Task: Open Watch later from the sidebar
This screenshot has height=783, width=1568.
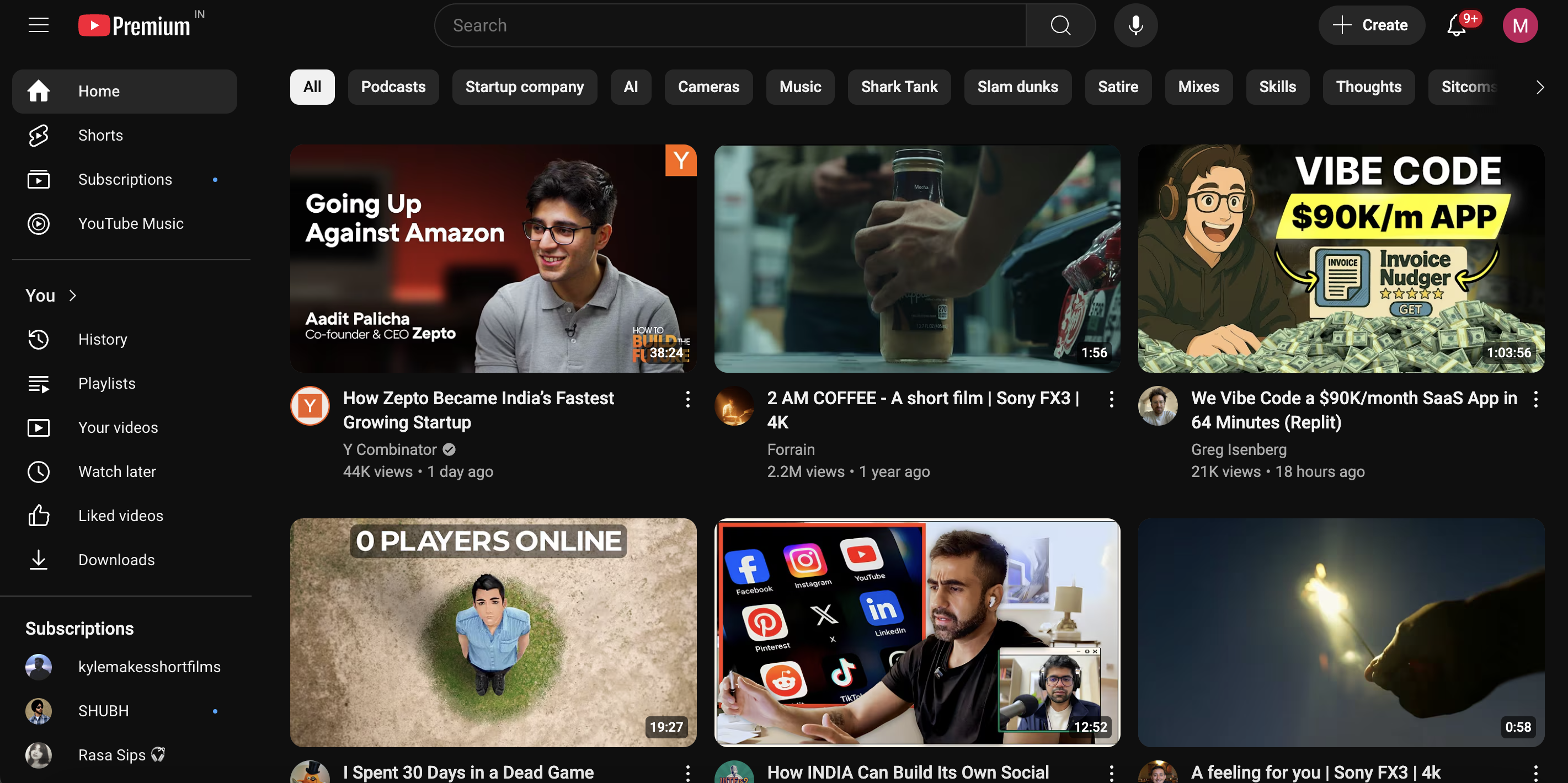Action: pyautogui.click(x=117, y=471)
